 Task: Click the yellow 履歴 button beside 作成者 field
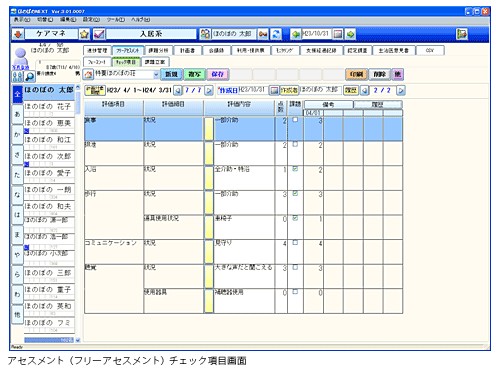tap(351, 90)
